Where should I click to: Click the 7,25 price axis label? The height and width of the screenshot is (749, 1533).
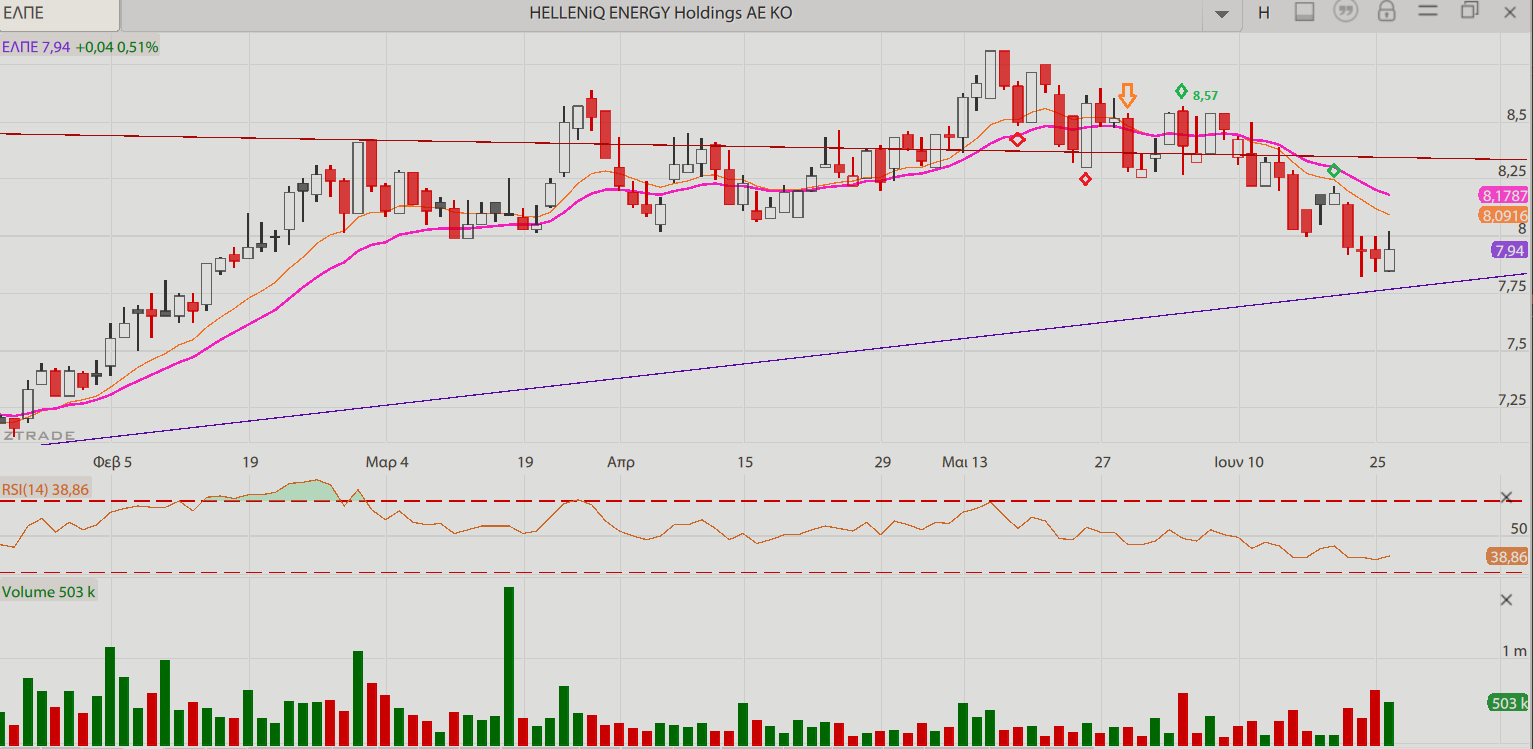[1511, 400]
